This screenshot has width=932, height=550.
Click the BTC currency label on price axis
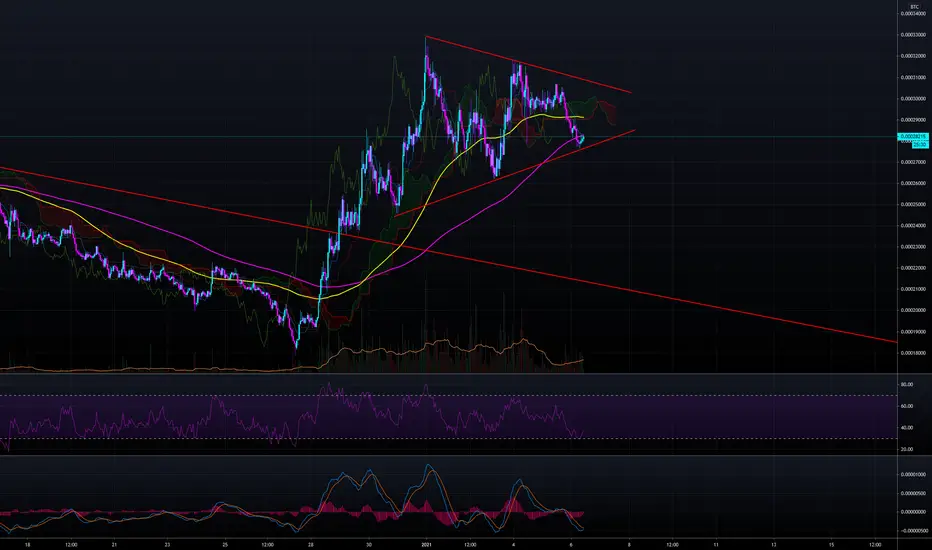pos(914,7)
